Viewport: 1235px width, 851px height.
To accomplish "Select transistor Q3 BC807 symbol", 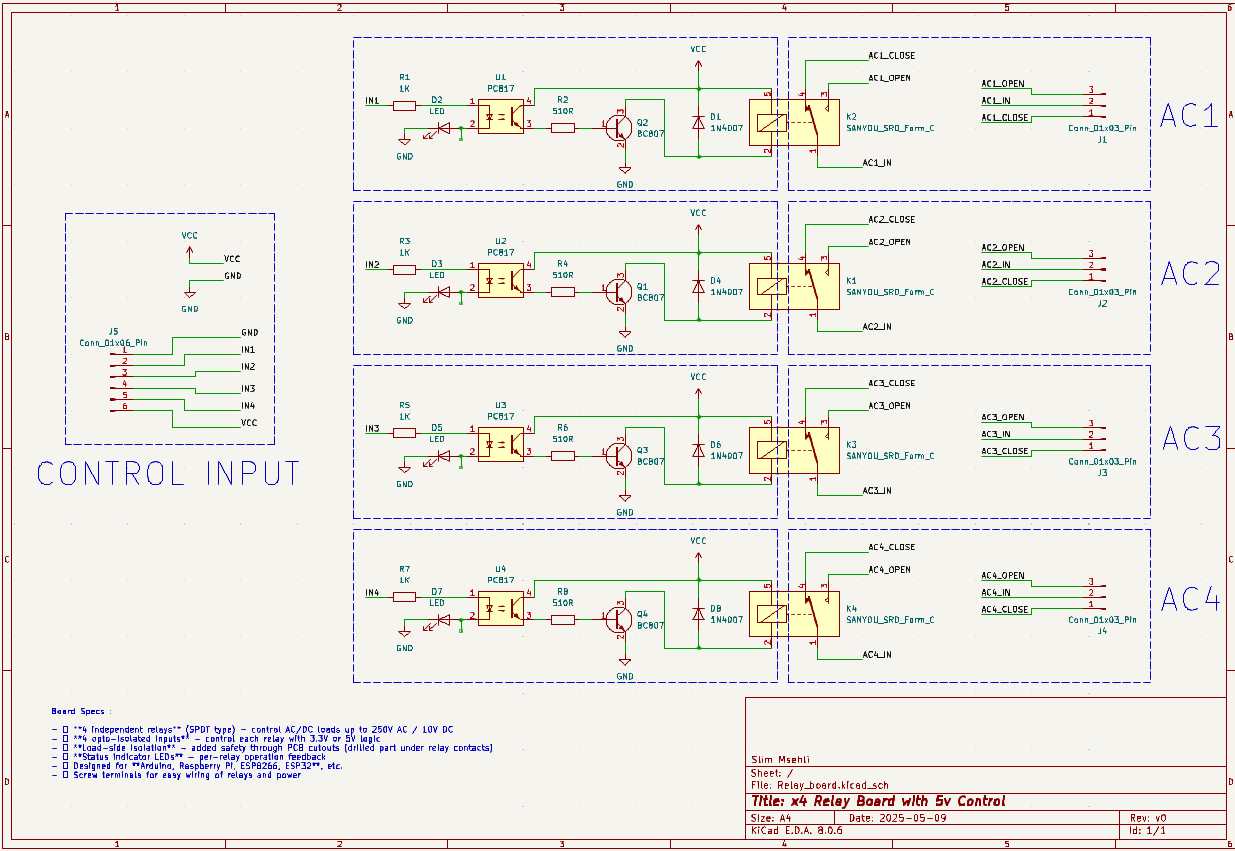I will point(618,455).
